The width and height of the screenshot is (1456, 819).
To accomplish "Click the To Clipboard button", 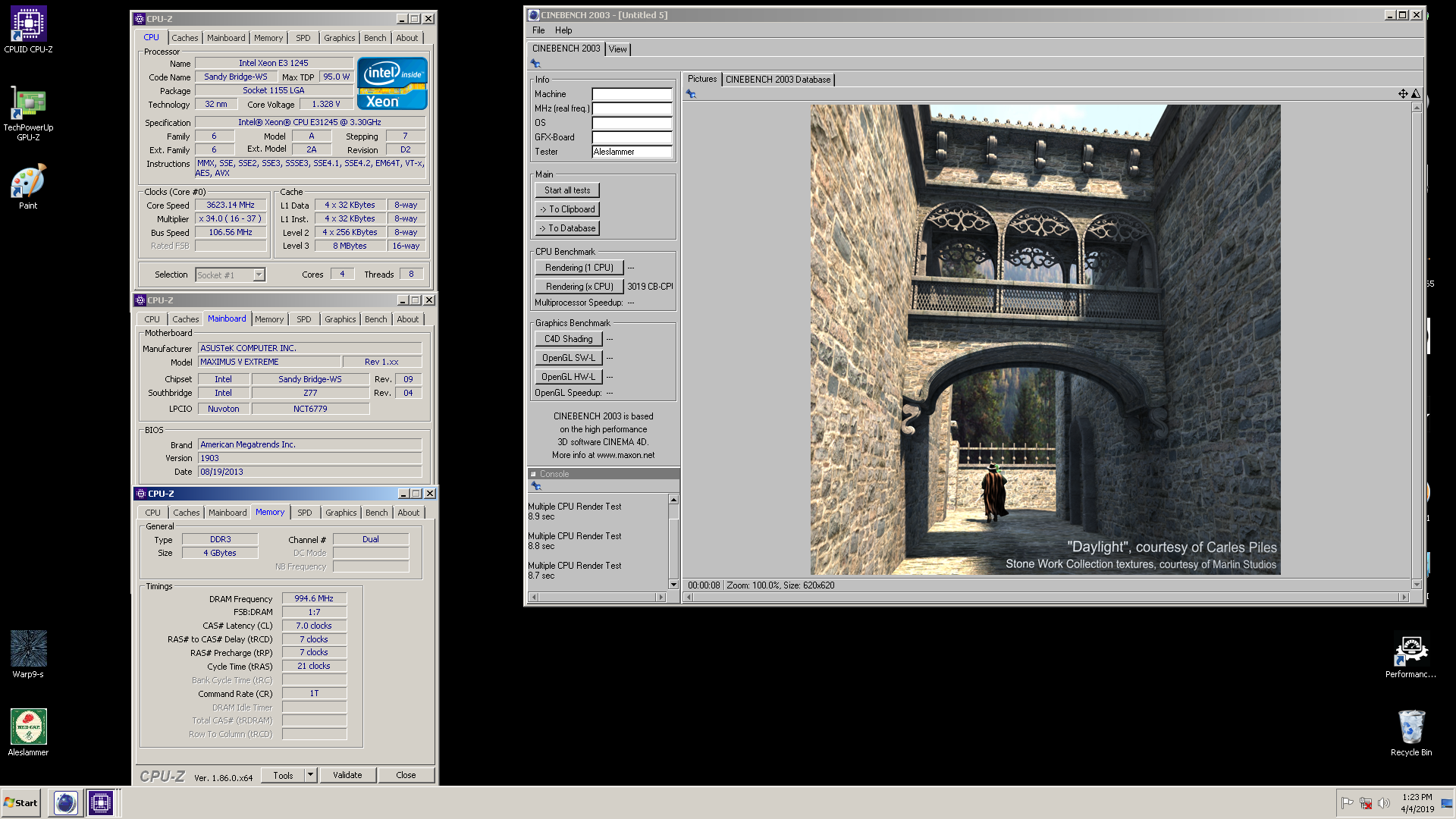I will (567, 209).
